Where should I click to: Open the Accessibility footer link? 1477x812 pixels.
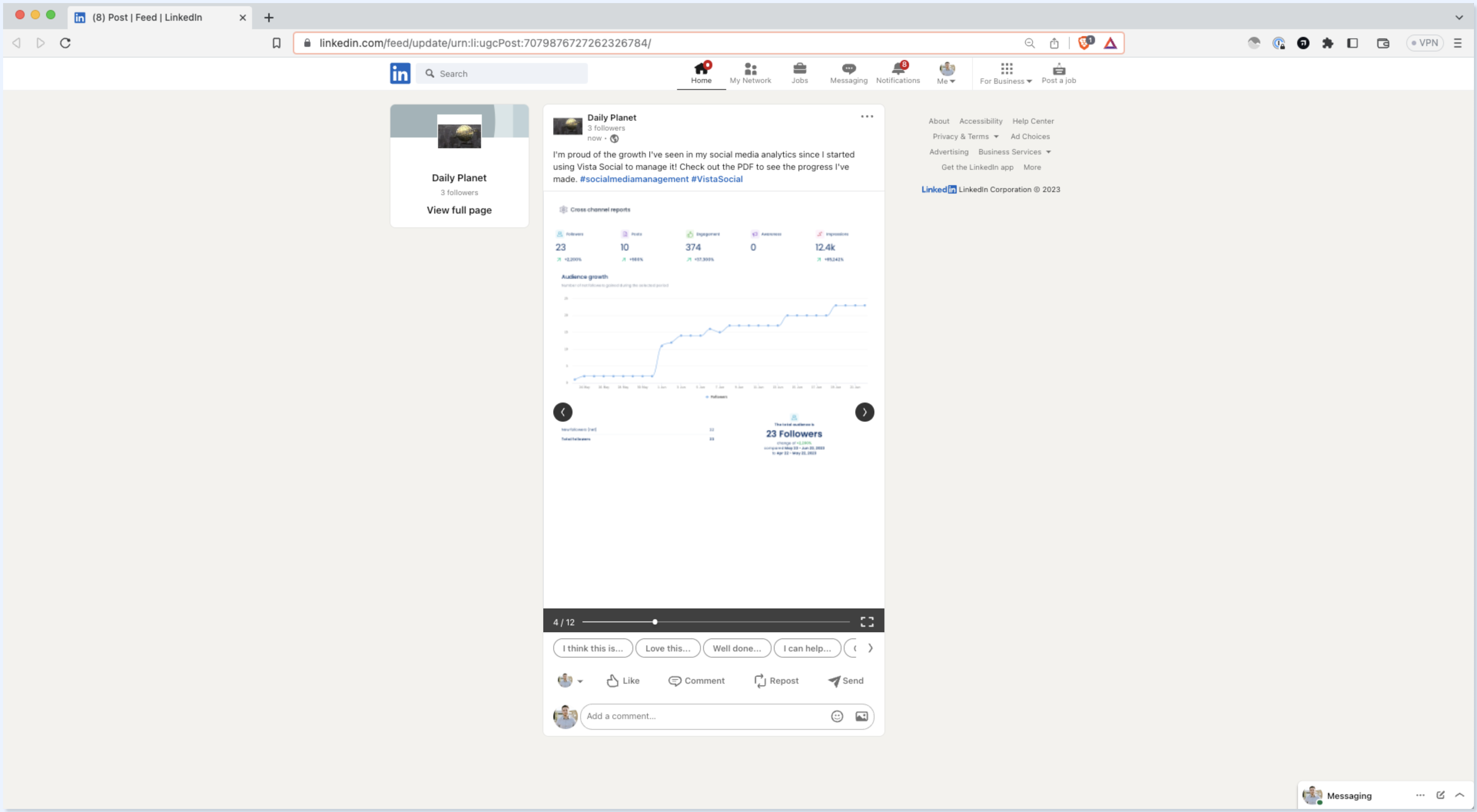coord(981,121)
